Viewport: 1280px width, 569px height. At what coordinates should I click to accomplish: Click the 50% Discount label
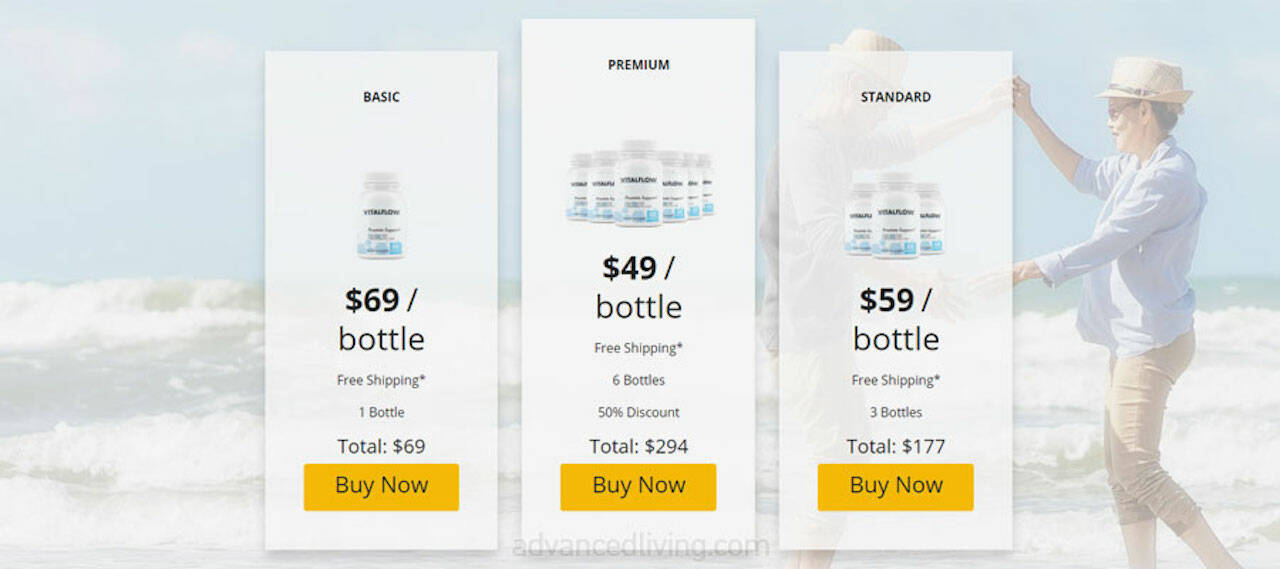point(639,412)
